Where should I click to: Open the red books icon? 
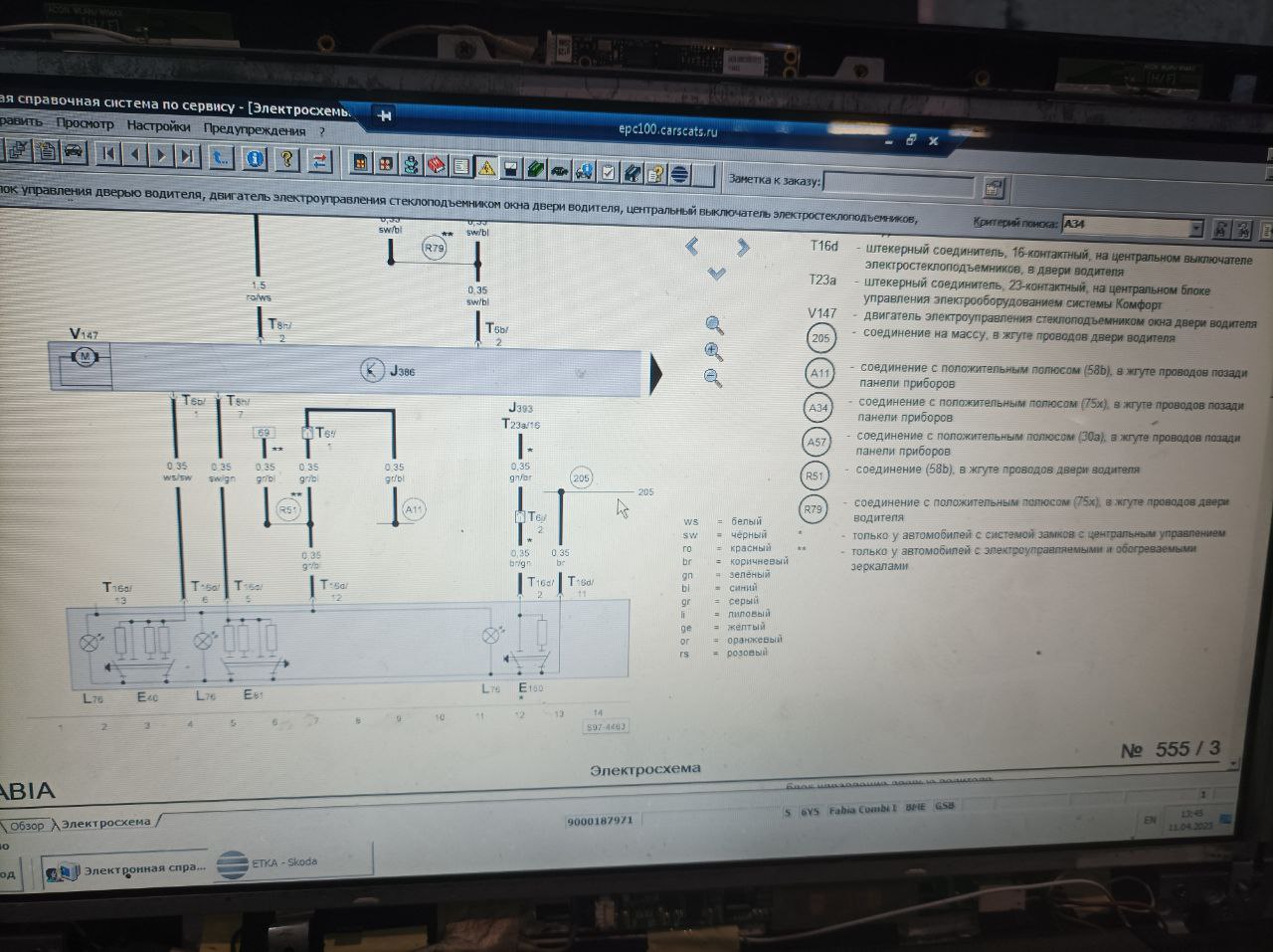[436, 165]
